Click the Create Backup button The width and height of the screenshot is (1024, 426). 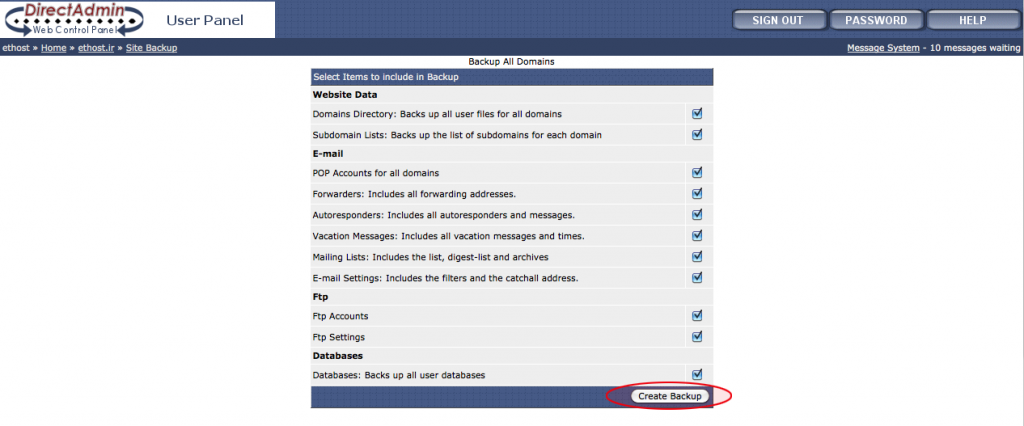tap(669, 396)
